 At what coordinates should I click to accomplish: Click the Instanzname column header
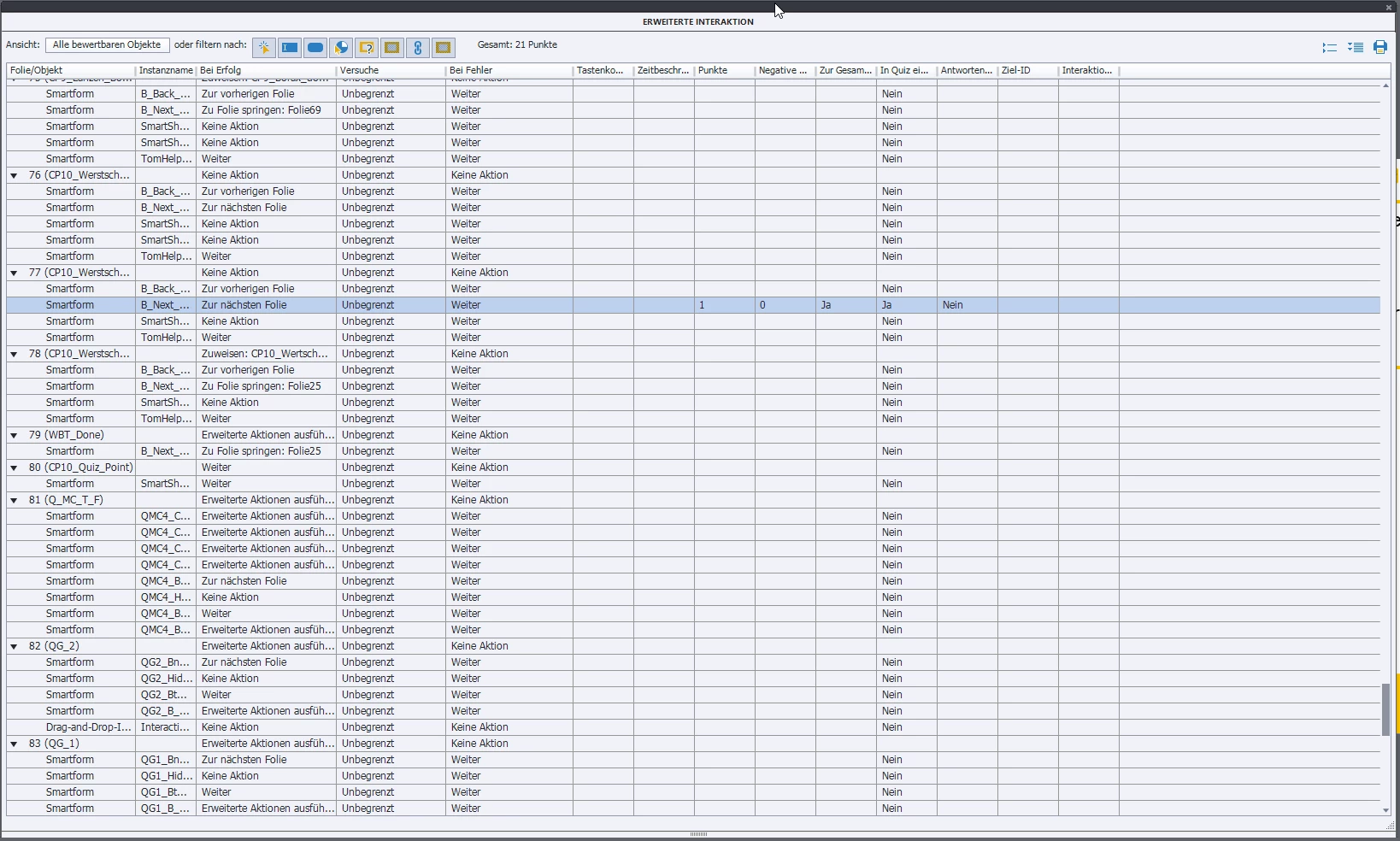click(x=166, y=70)
